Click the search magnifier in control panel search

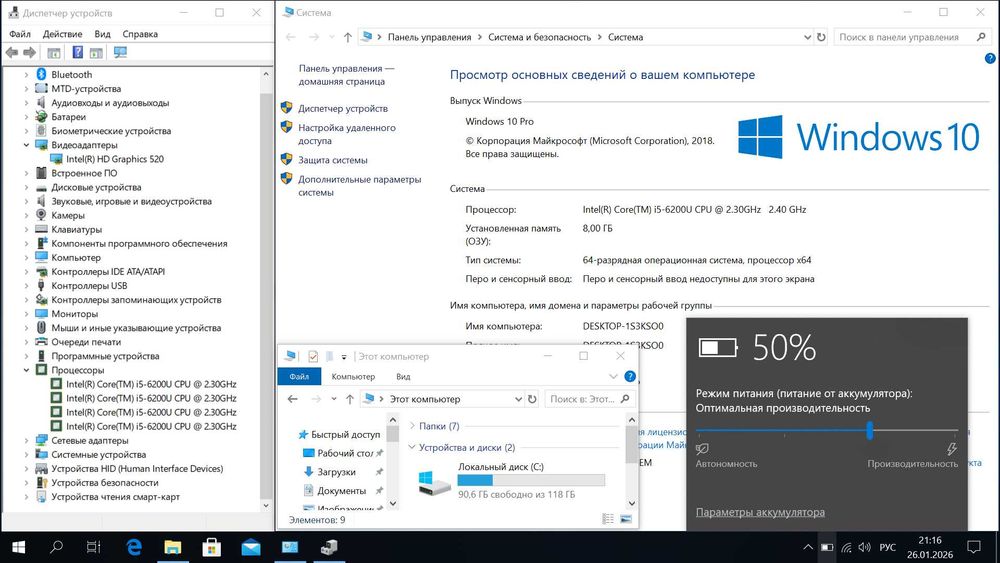[981, 37]
